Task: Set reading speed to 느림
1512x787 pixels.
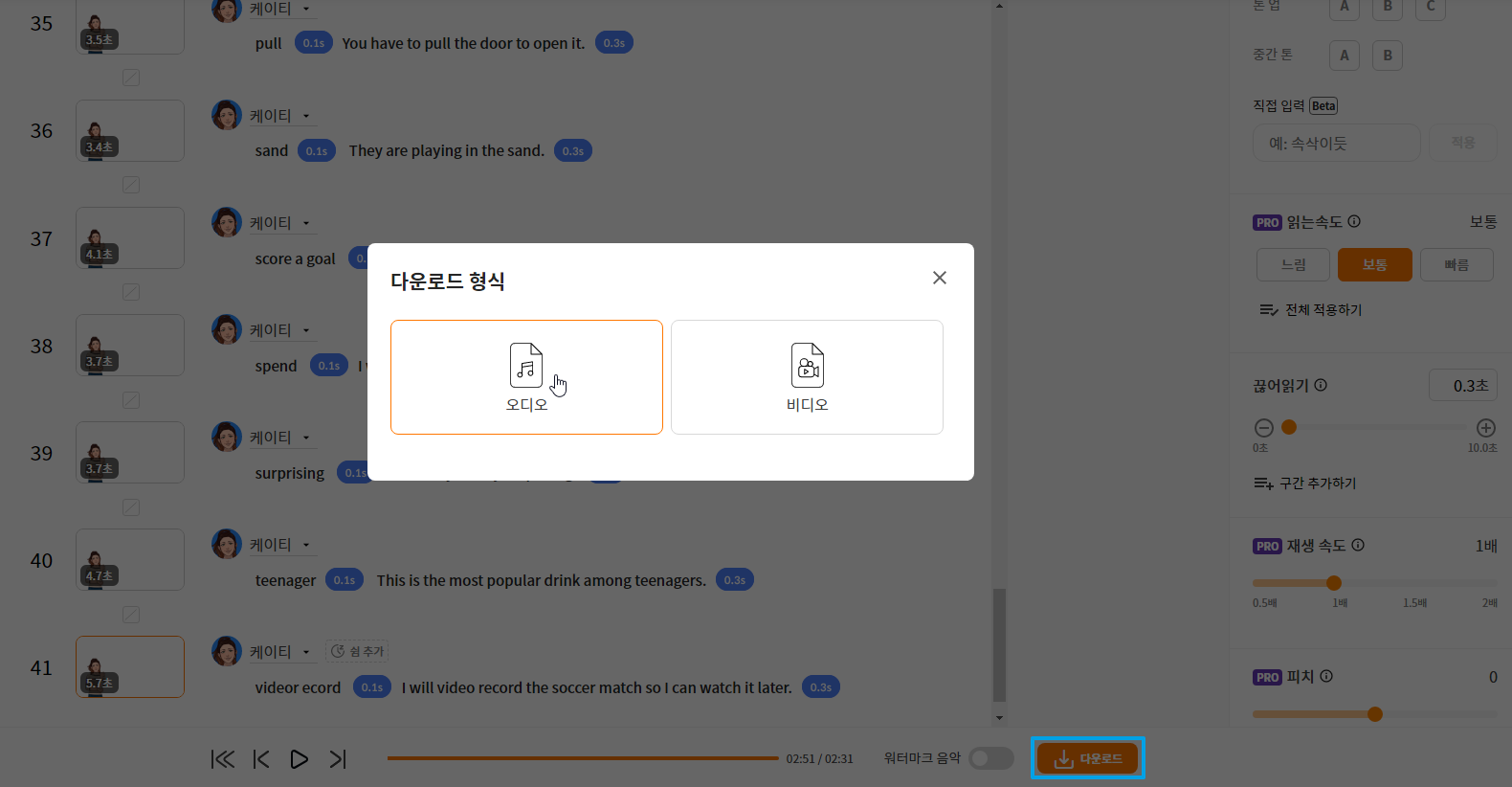Action: (x=1294, y=264)
